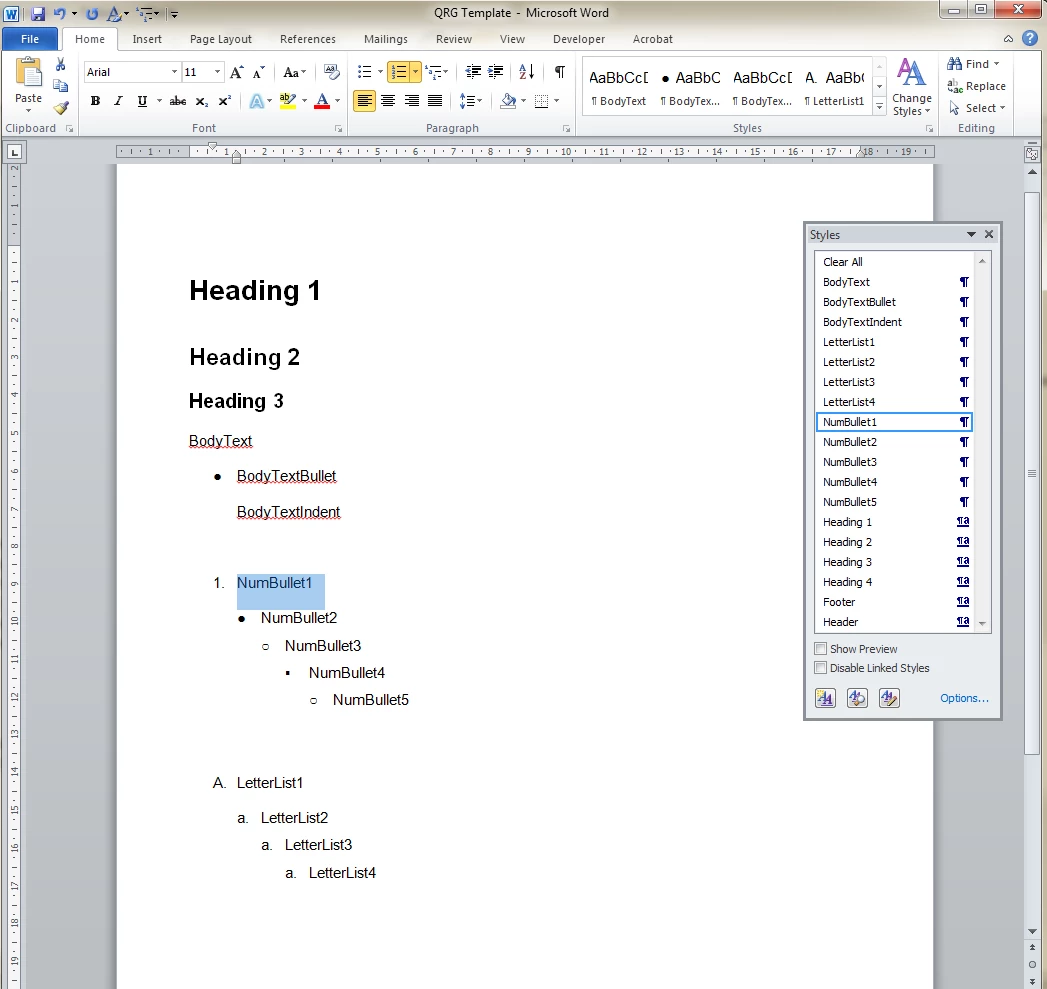Viewport: 1047px width, 989px height.
Task: Click the Undo icon
Action: coord(59,13)
